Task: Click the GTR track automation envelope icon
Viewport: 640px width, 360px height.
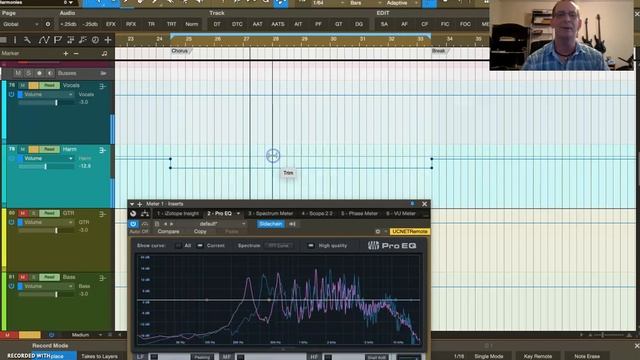Action: [102, 214]
